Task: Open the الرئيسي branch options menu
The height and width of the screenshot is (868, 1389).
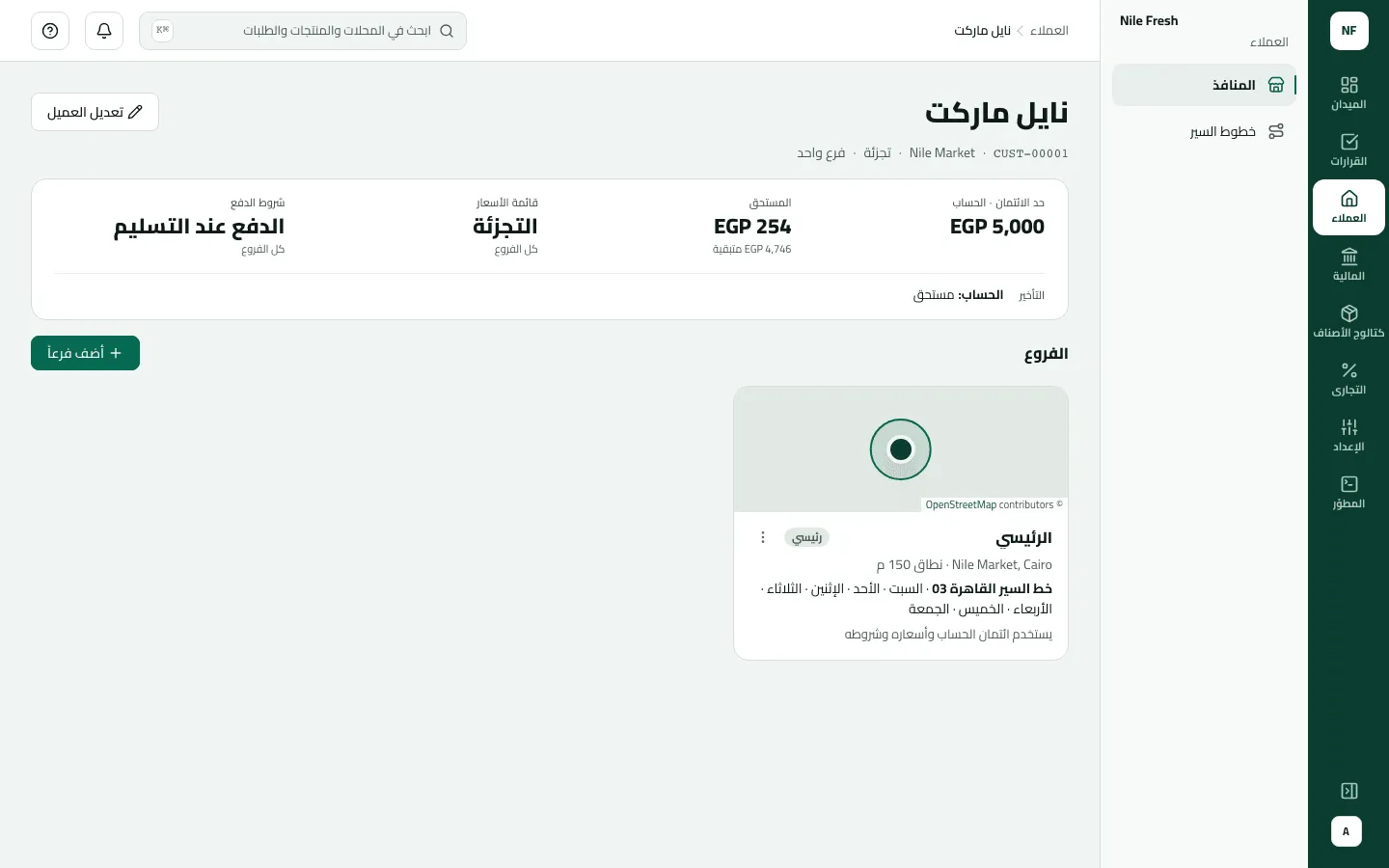Action: coord(763,537)
